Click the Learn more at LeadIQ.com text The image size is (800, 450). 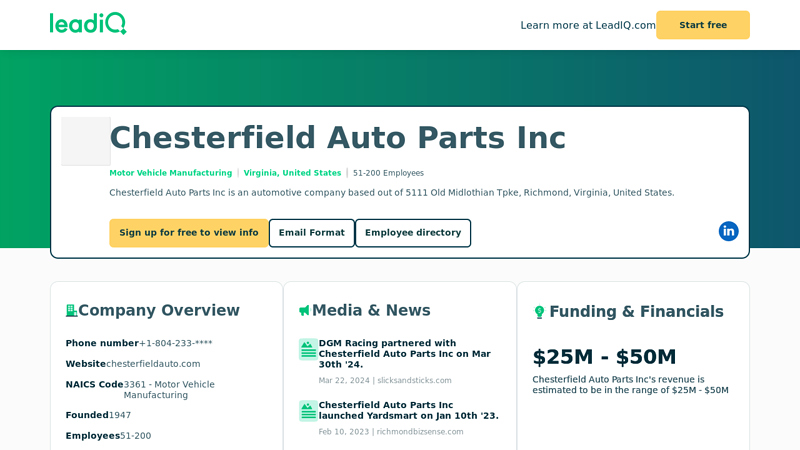(588, 25)
